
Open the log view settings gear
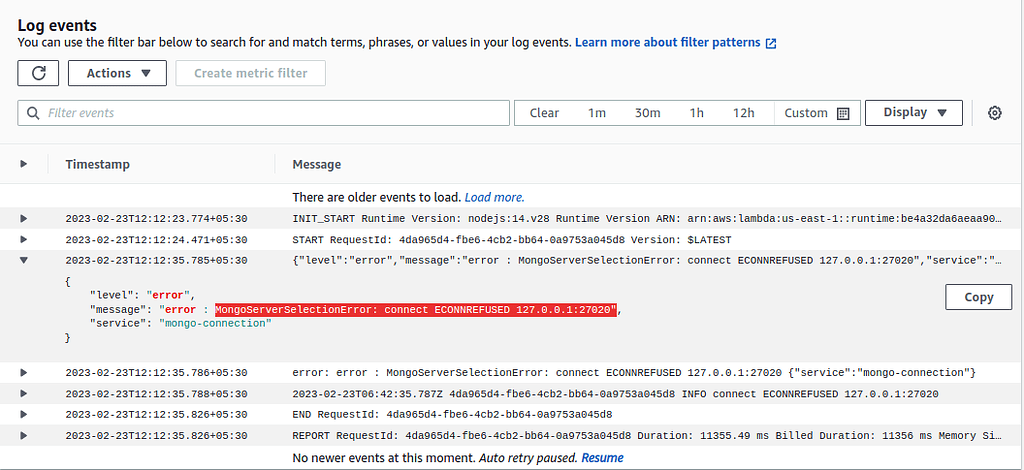[x=994, y=113]
